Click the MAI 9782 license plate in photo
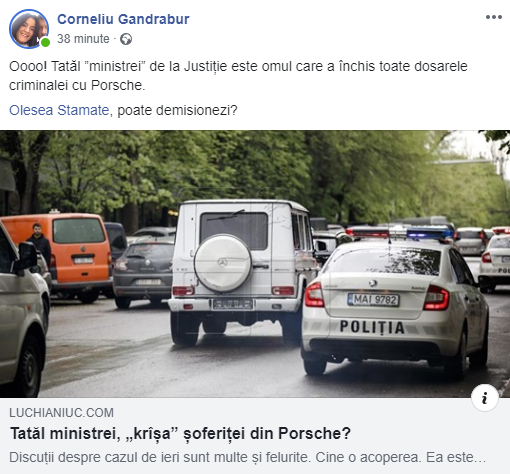This screenshot has height=474, width=510. (x=373, y=300)
